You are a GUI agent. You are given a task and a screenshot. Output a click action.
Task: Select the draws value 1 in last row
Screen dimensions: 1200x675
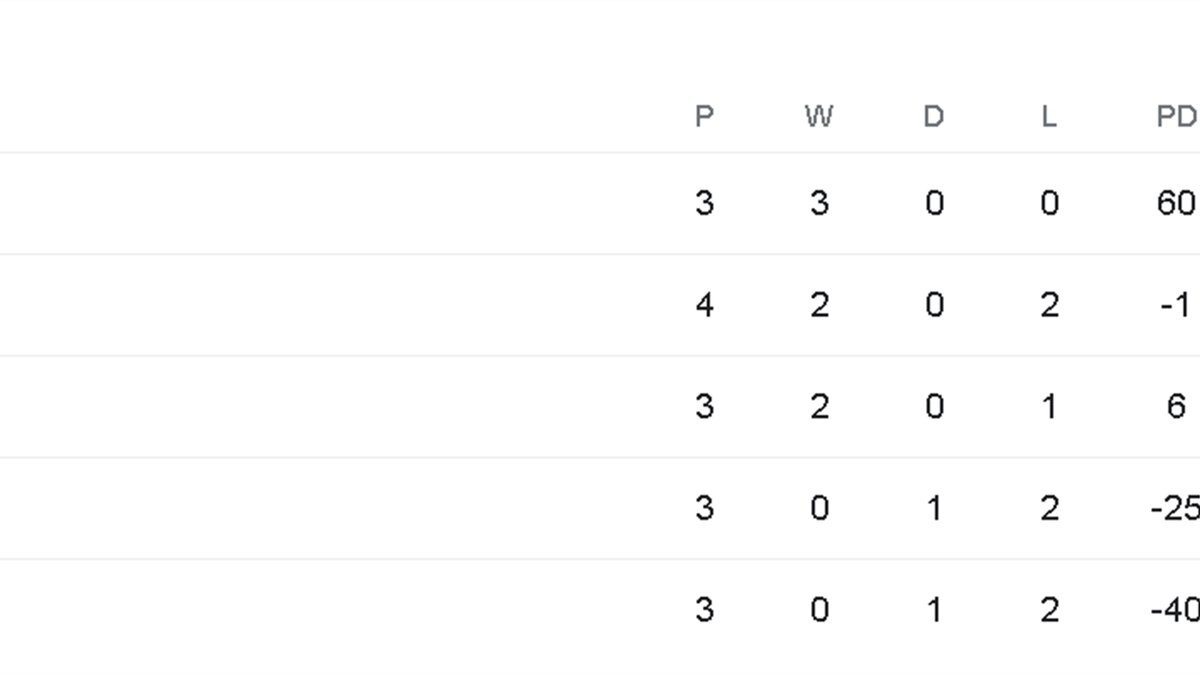933,609
